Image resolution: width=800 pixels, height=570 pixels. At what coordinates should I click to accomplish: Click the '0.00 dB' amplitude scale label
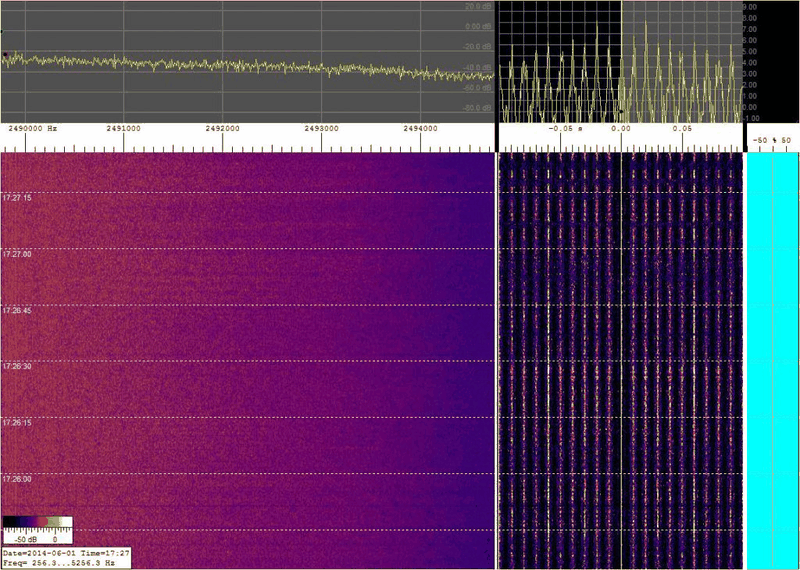[x=479, y=27]
